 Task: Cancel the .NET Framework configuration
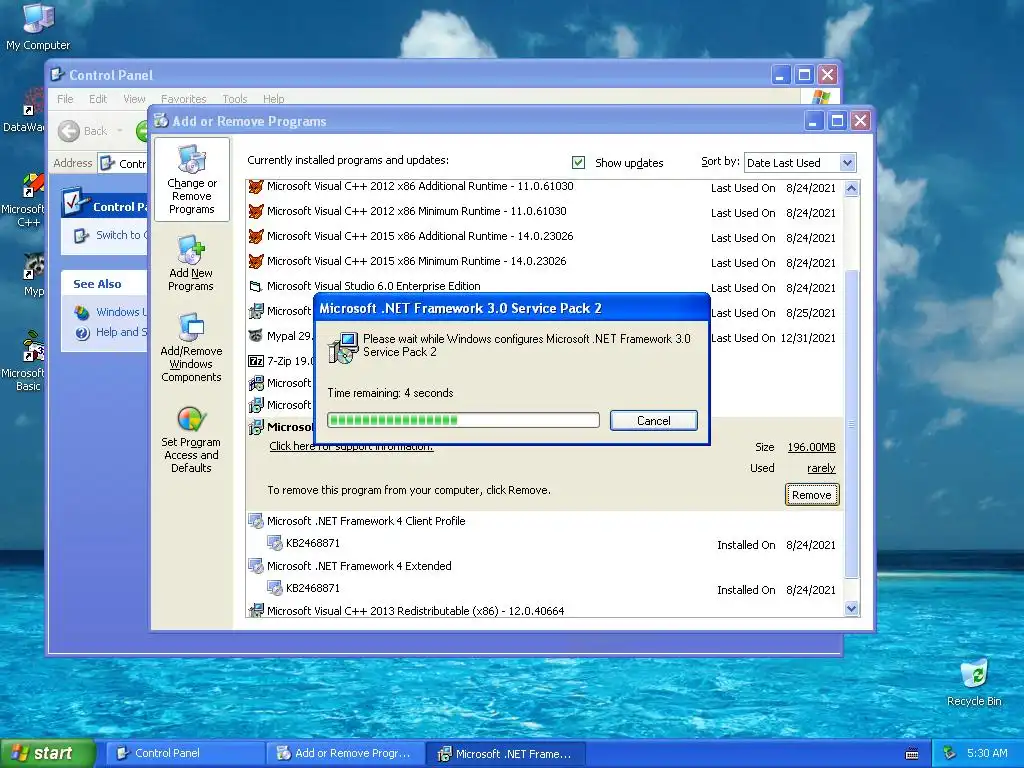(654, 421)
